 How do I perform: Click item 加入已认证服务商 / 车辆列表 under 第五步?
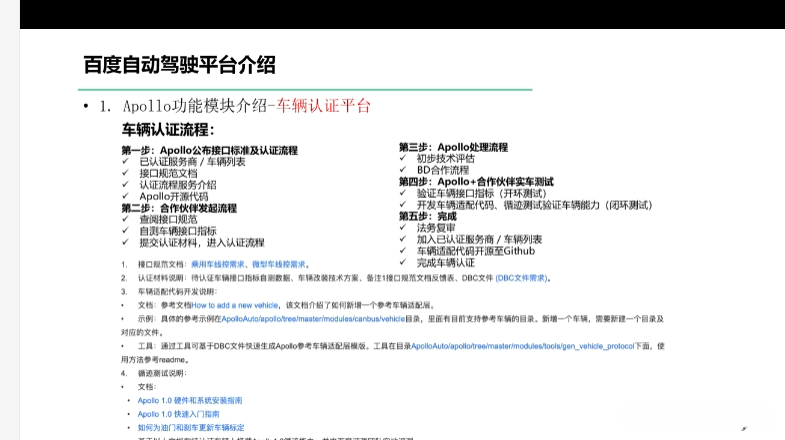pyautogui.click(x=480, y=239)
